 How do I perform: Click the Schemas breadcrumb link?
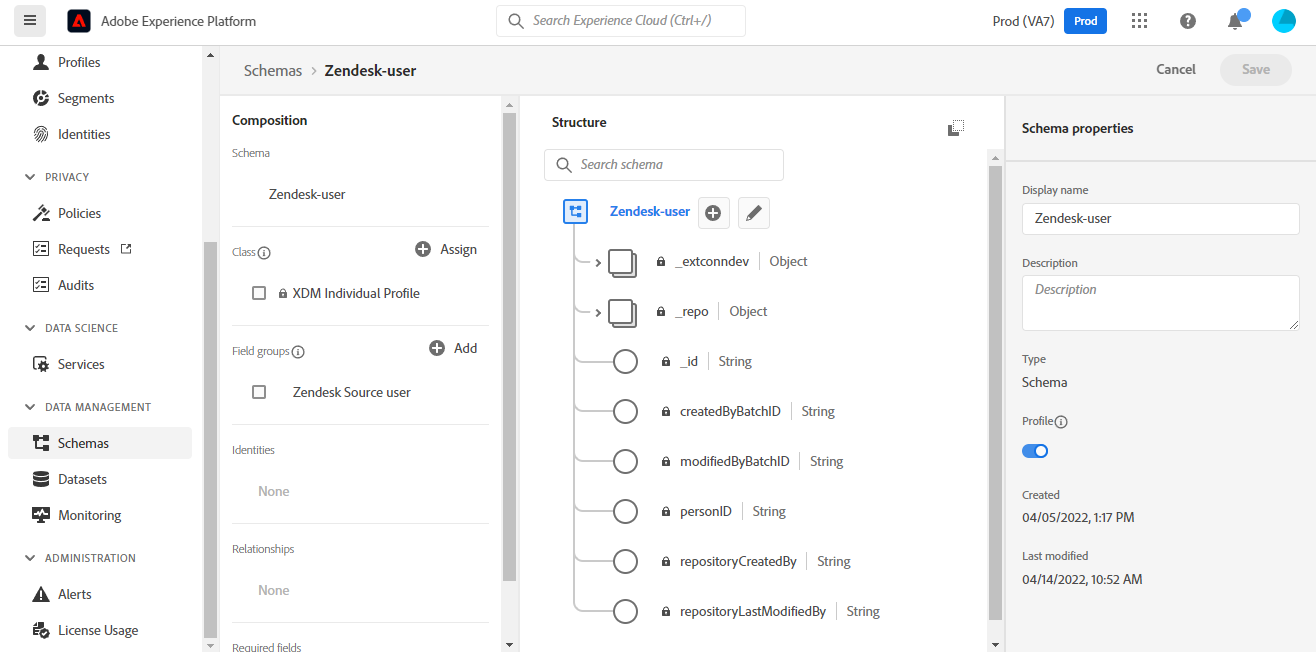click(x=273, y=70)
